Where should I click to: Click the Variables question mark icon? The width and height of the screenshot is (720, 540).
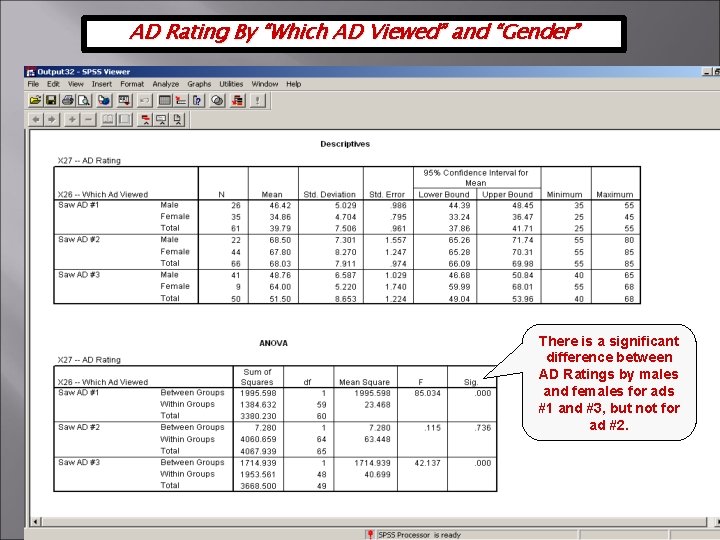[x=197, y=100]
